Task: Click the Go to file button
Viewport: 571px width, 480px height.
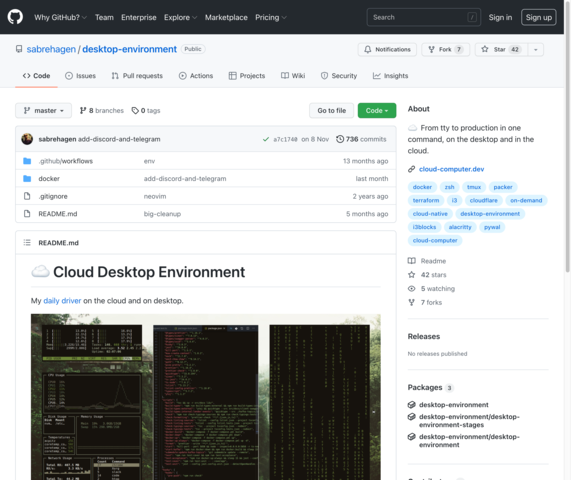Action: pos(331,110)
